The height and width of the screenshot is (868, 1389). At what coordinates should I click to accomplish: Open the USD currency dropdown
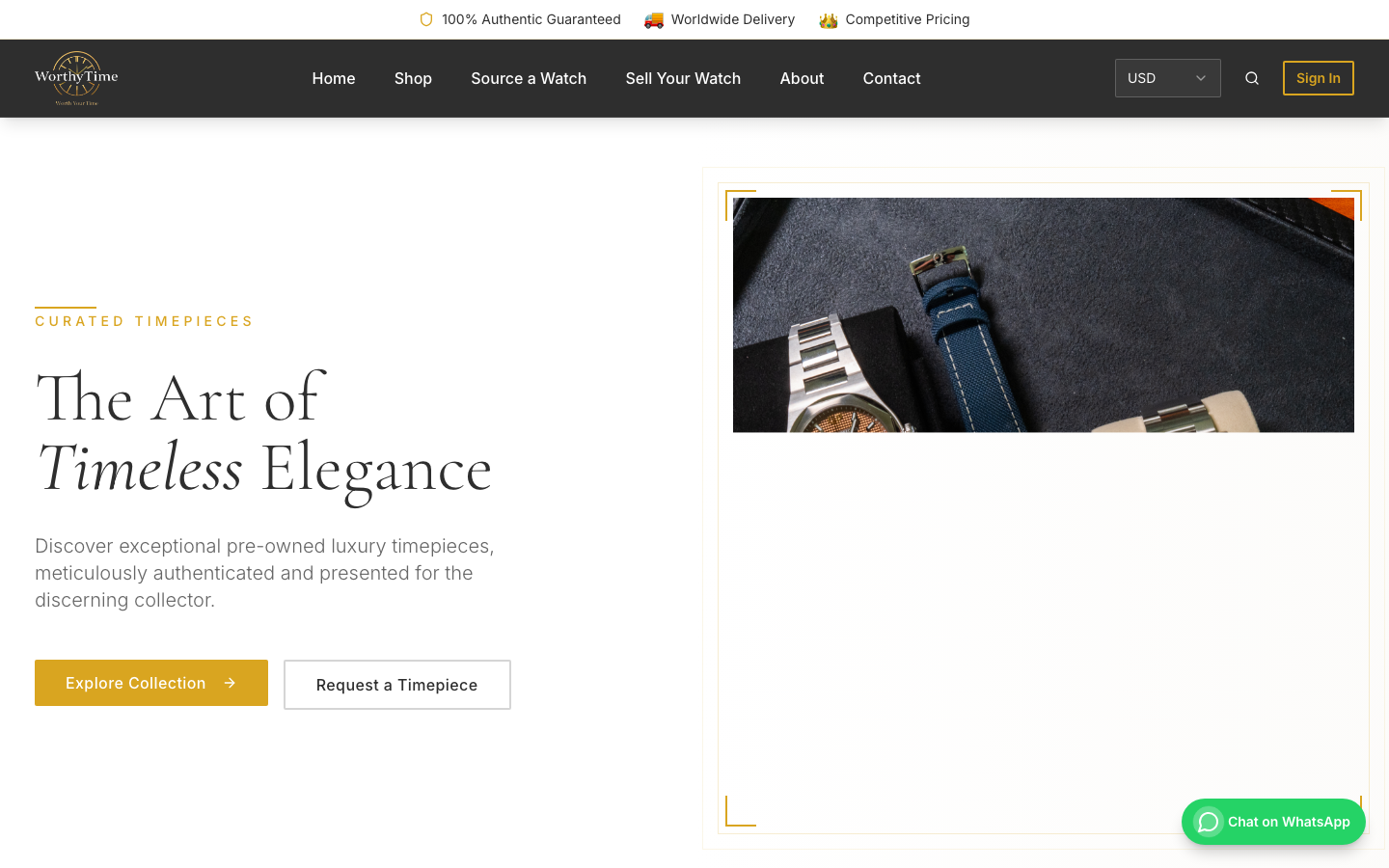pos(1168,78)
